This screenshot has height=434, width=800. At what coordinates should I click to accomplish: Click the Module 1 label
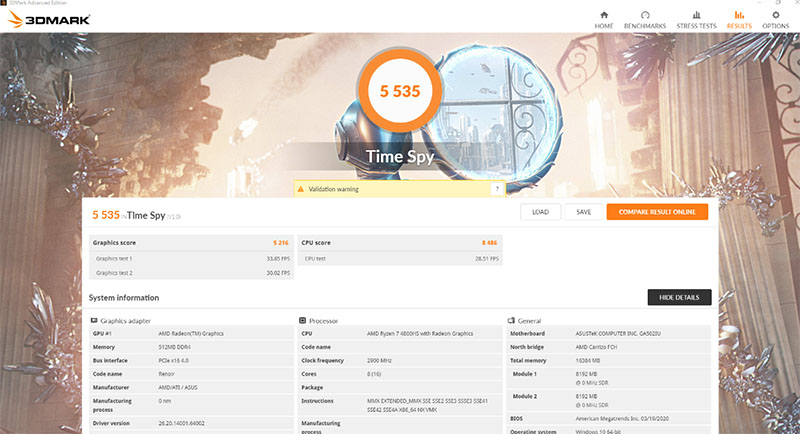pos(524,374)
